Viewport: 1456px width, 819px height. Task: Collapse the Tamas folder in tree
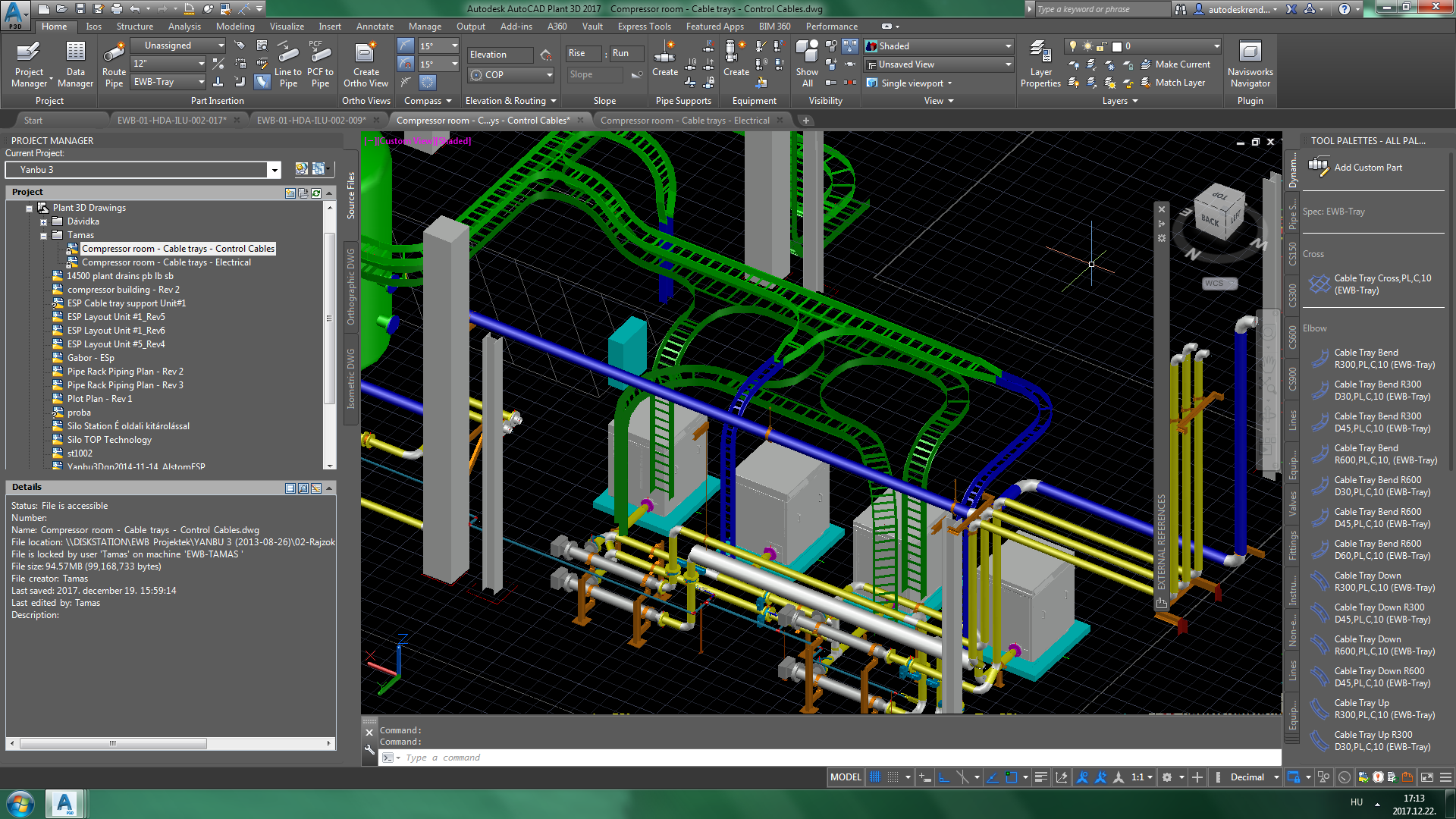point(44,236)
